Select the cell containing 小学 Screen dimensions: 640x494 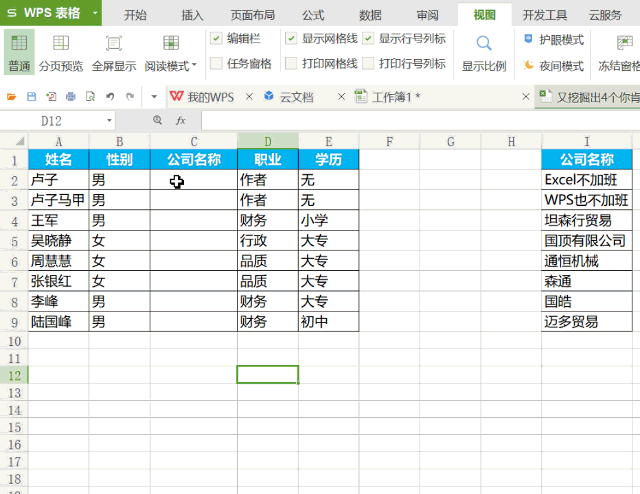329,220
